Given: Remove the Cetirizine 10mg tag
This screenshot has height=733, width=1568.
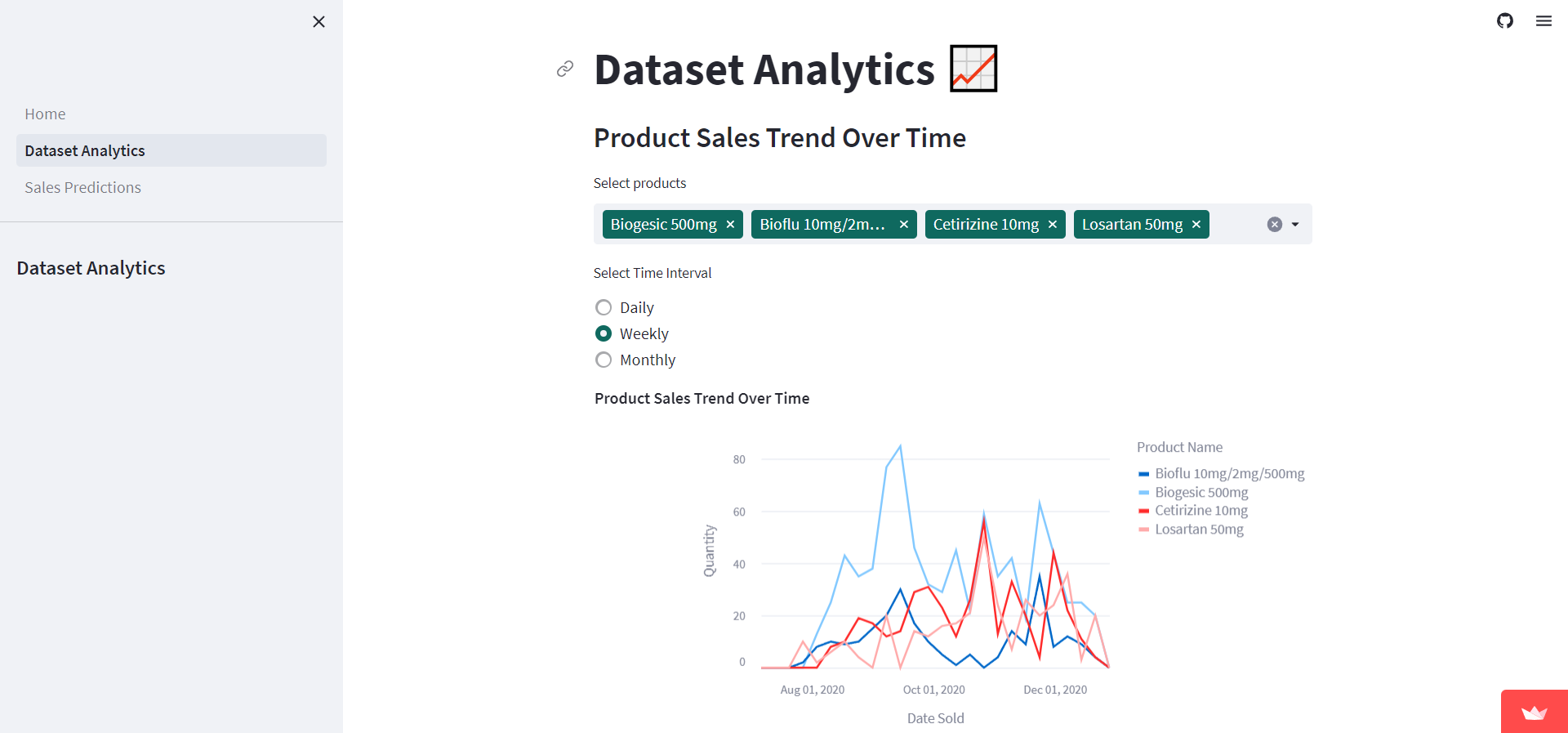Looking at the screenshot, I should click(x=1053, y=224).
